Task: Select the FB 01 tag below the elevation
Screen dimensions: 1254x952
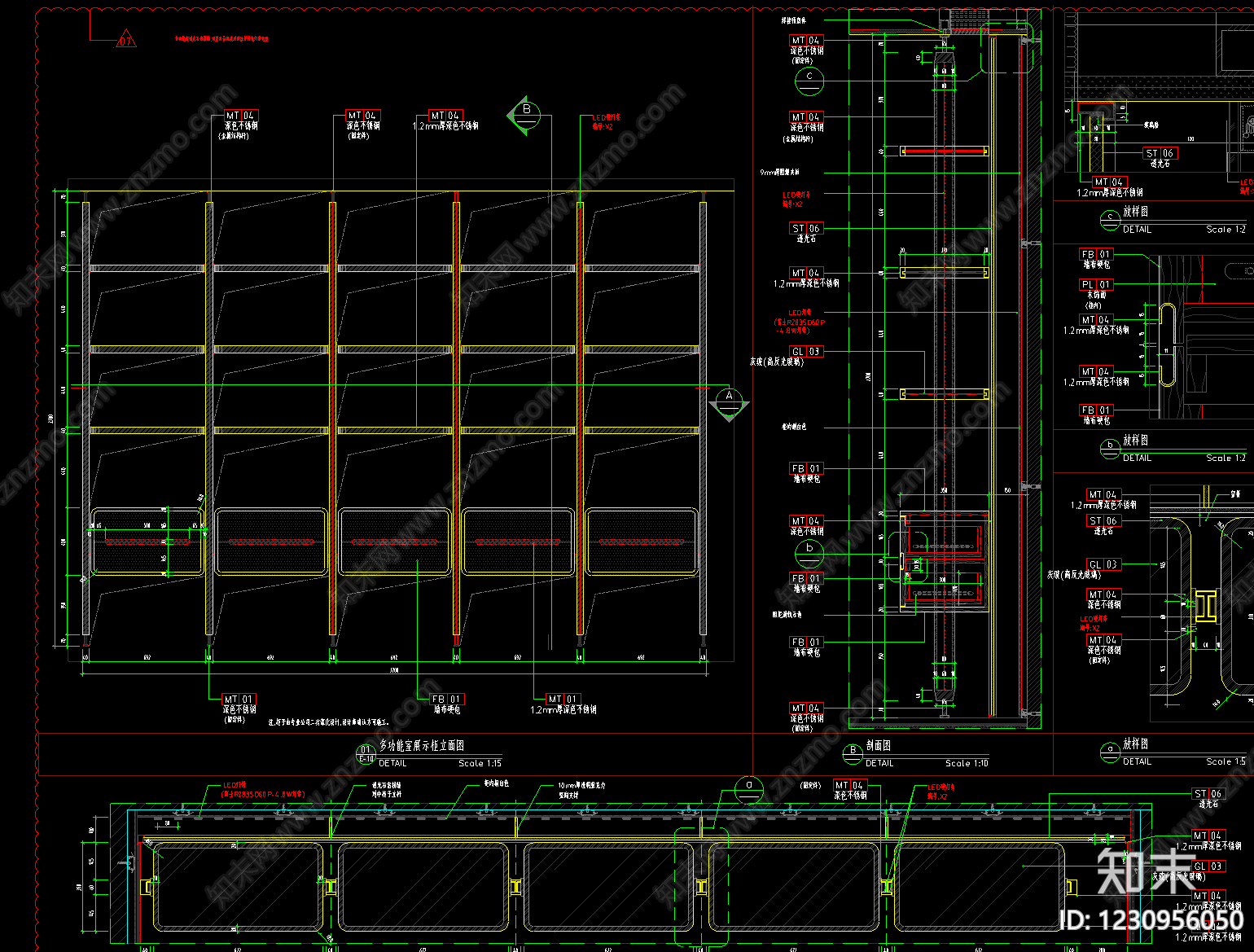Action: point(446,699)
